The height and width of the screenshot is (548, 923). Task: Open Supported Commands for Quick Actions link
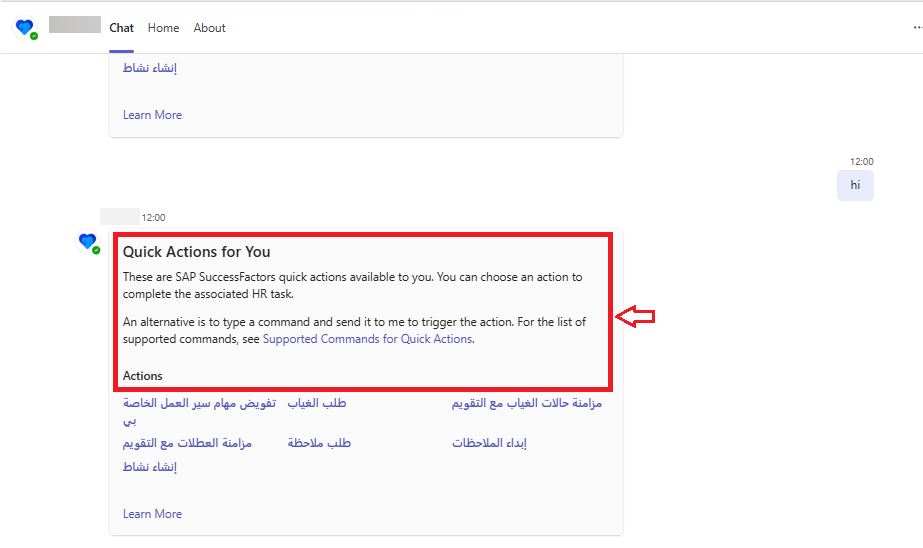pos(367,339)
